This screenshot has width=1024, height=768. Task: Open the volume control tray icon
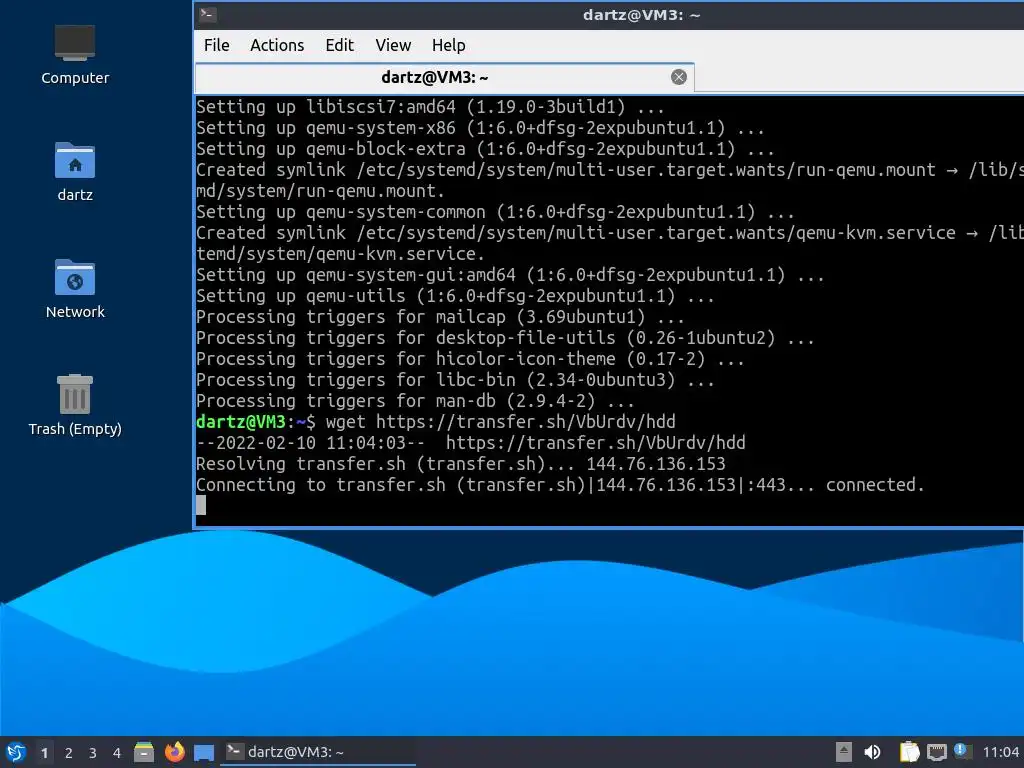(872, 752)
